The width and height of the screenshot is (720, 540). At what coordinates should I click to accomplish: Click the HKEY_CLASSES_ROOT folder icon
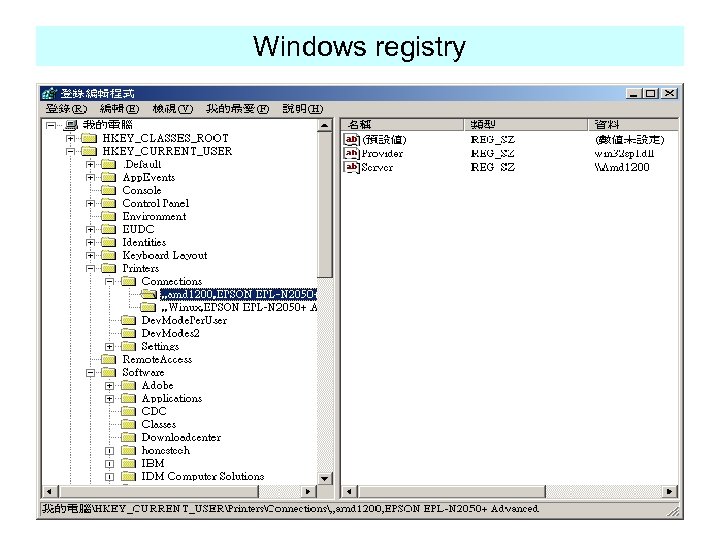89,138
